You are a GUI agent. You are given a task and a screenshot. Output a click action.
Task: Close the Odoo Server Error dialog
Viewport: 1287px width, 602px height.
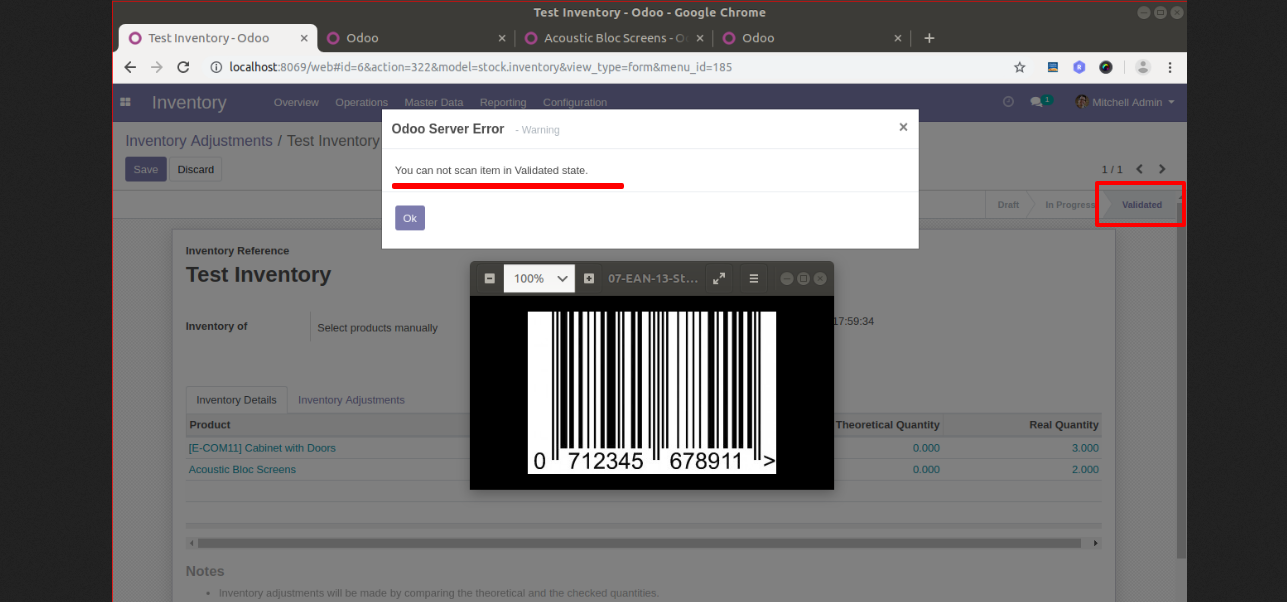903,127
